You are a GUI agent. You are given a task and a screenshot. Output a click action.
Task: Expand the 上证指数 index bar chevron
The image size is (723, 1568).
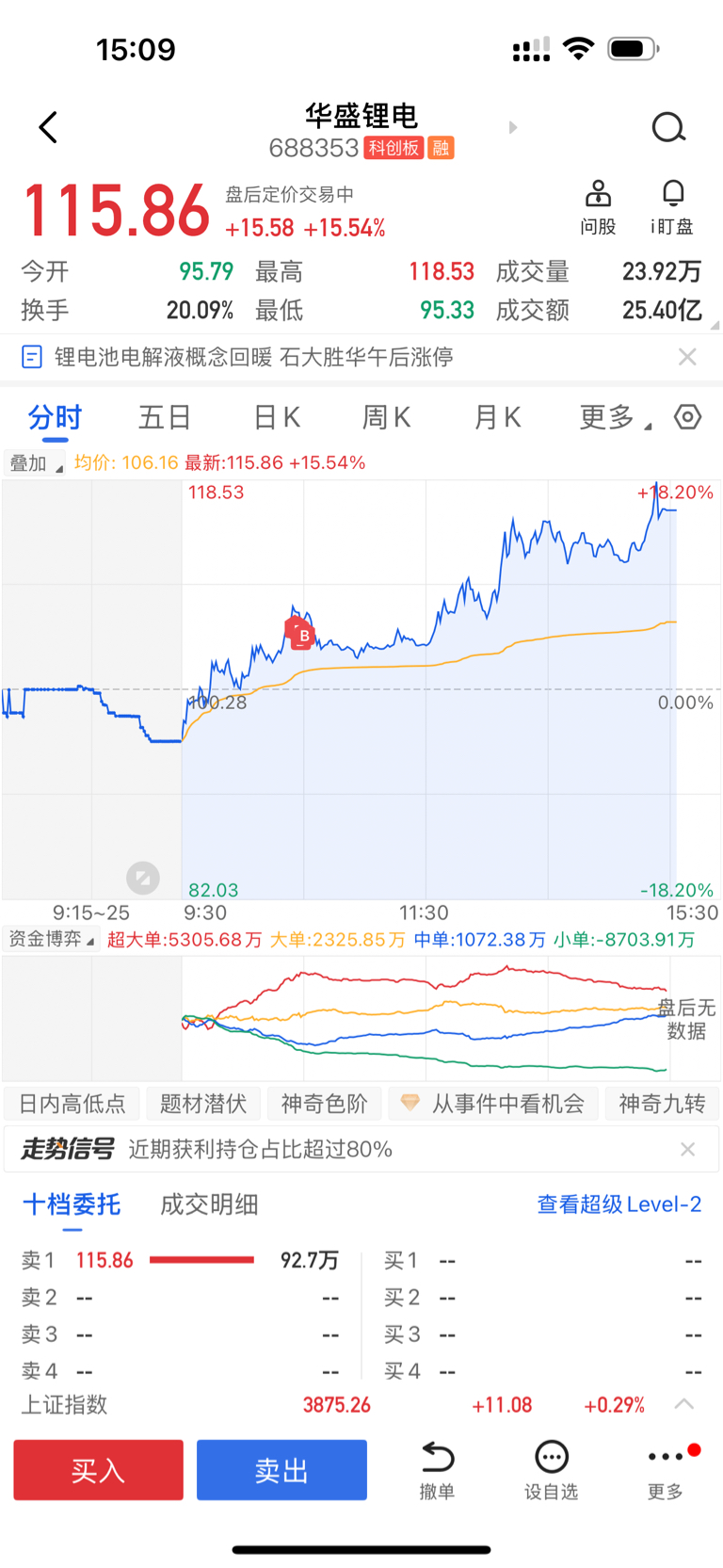tap(684, 1404)
